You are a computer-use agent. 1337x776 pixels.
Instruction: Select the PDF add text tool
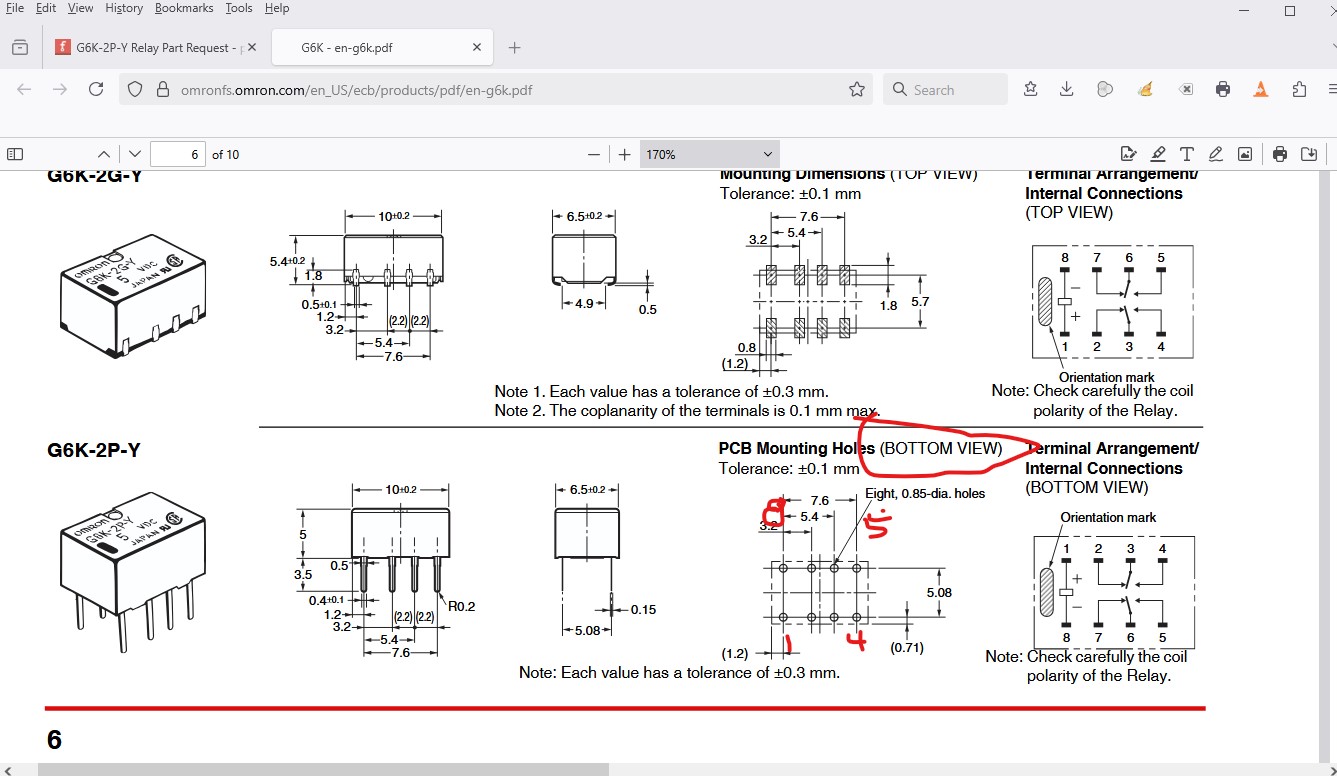pyautogui.click(x=1187, y=154)
